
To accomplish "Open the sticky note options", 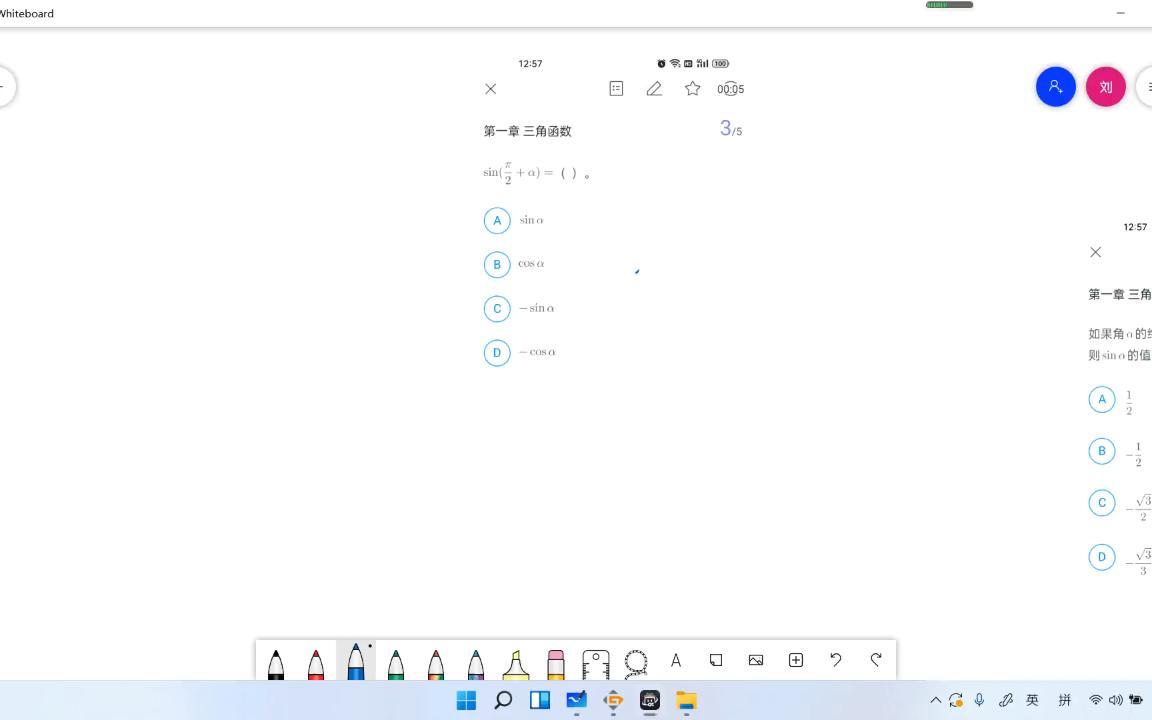I will (716, 660).
